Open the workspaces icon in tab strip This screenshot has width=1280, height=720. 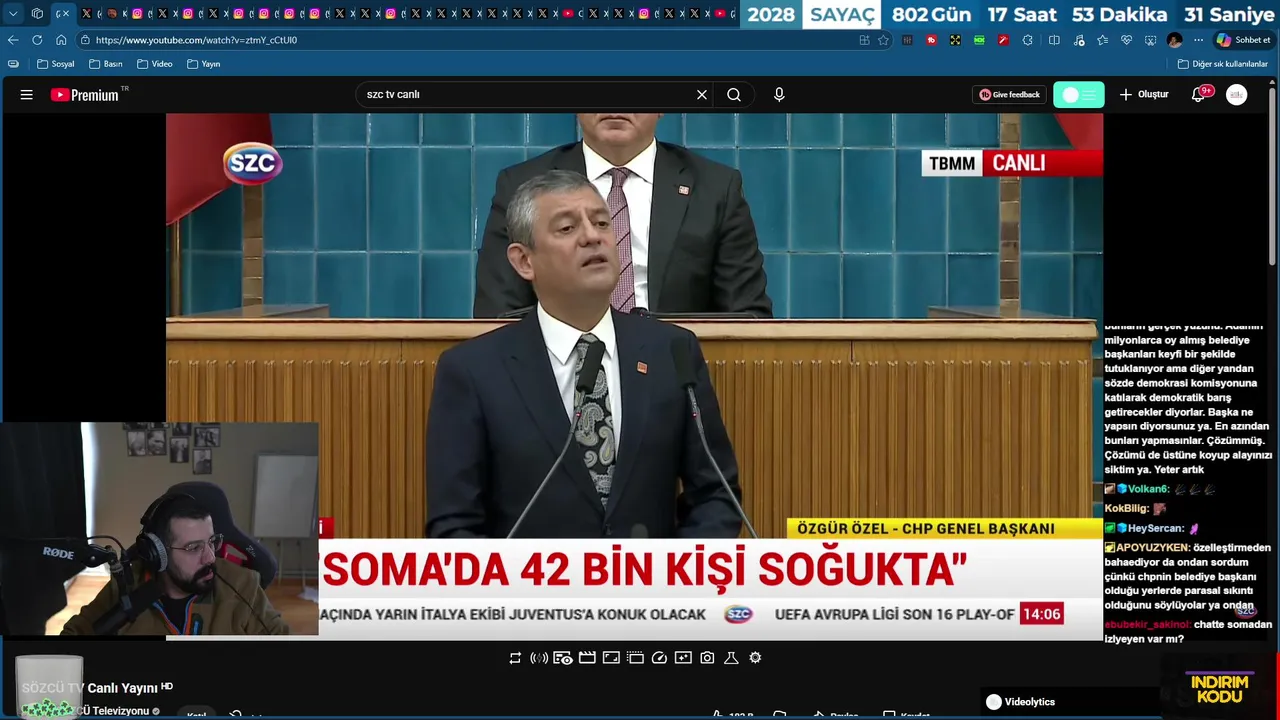pyautogui.click(x=37, y=14)
